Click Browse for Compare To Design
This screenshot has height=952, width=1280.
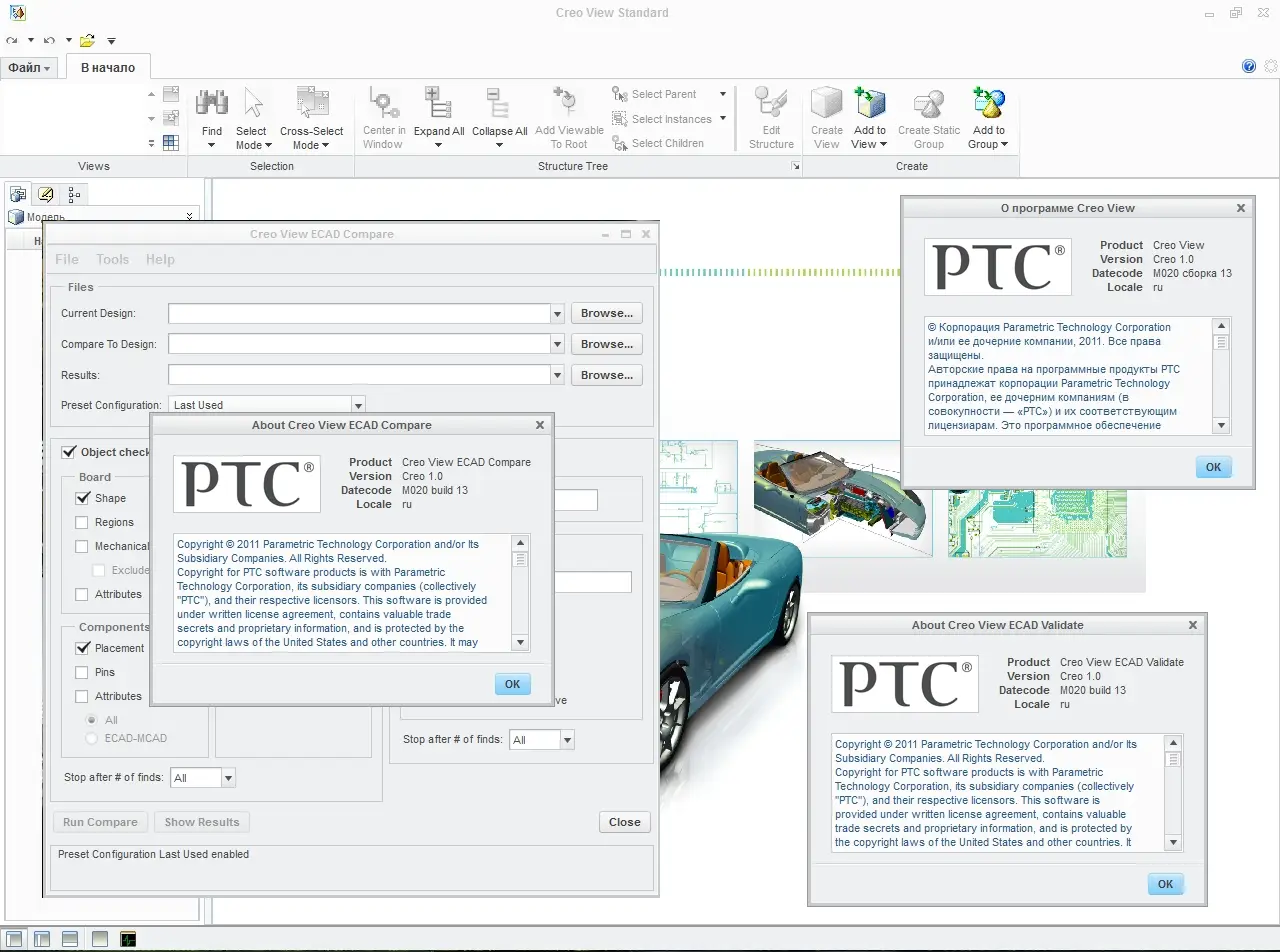[607, 344]
